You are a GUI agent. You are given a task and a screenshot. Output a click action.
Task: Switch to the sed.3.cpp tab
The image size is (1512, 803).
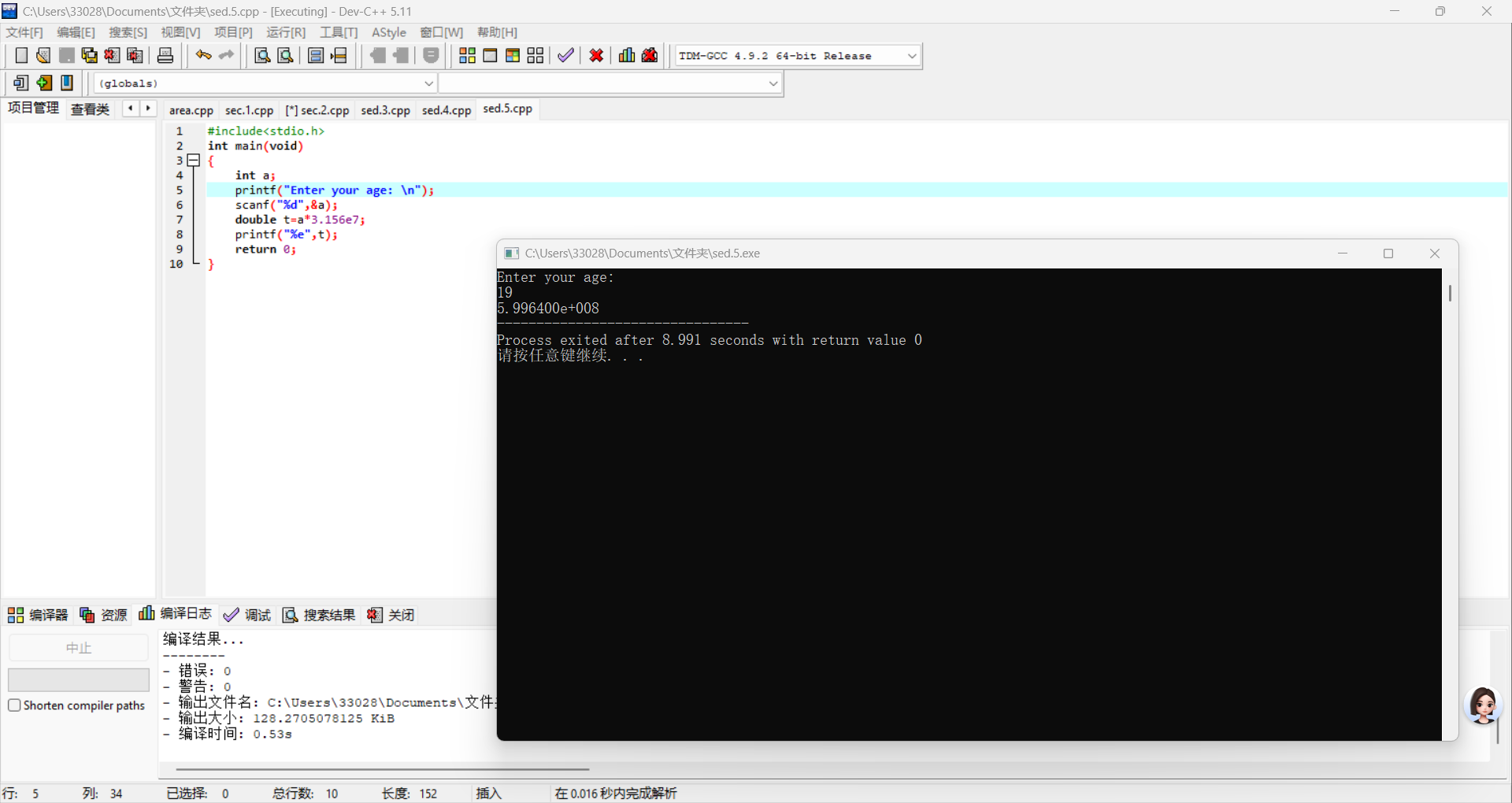point(386,110)
